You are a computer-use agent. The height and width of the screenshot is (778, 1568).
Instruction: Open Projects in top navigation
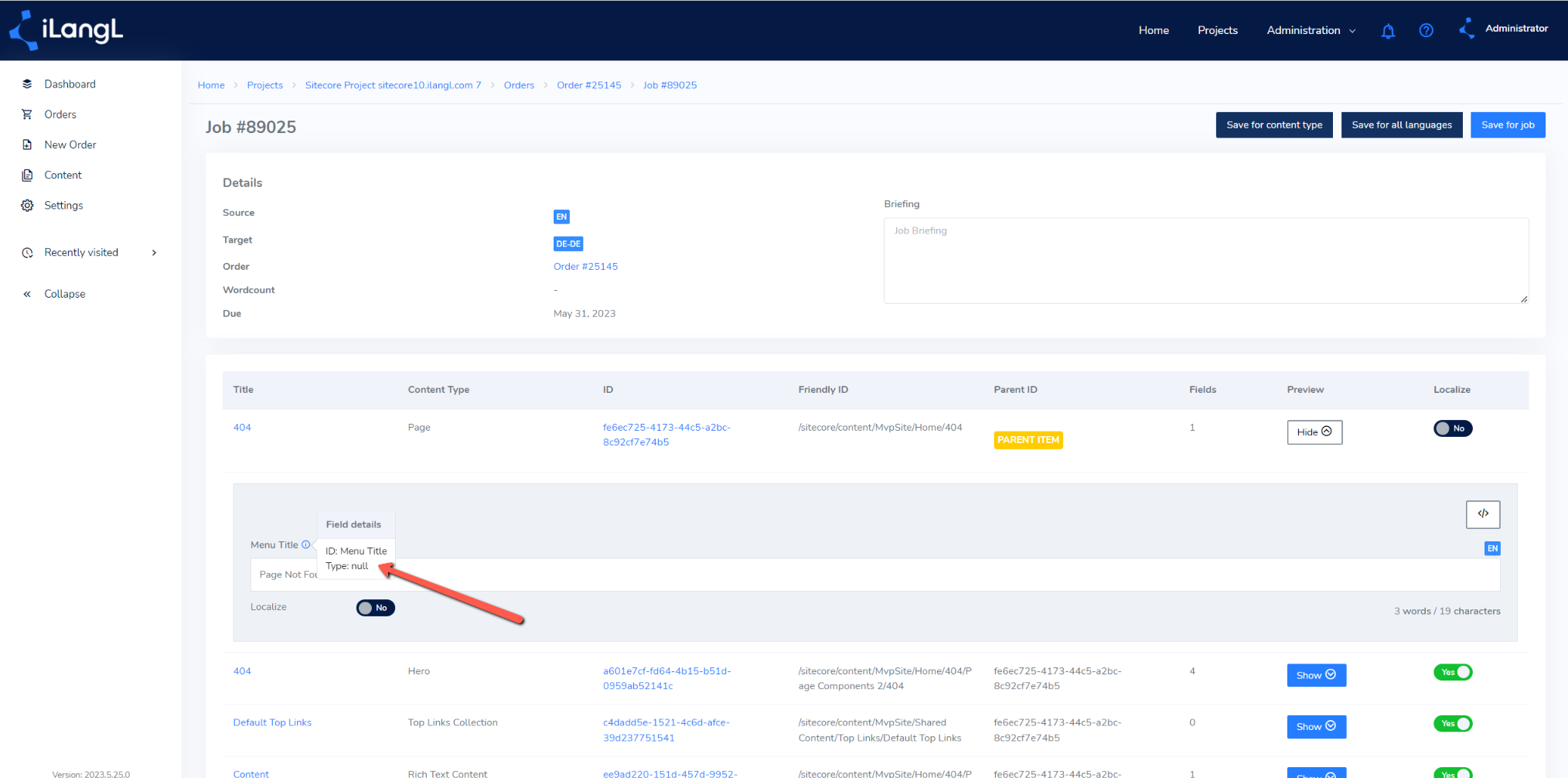coord(1217,30)
